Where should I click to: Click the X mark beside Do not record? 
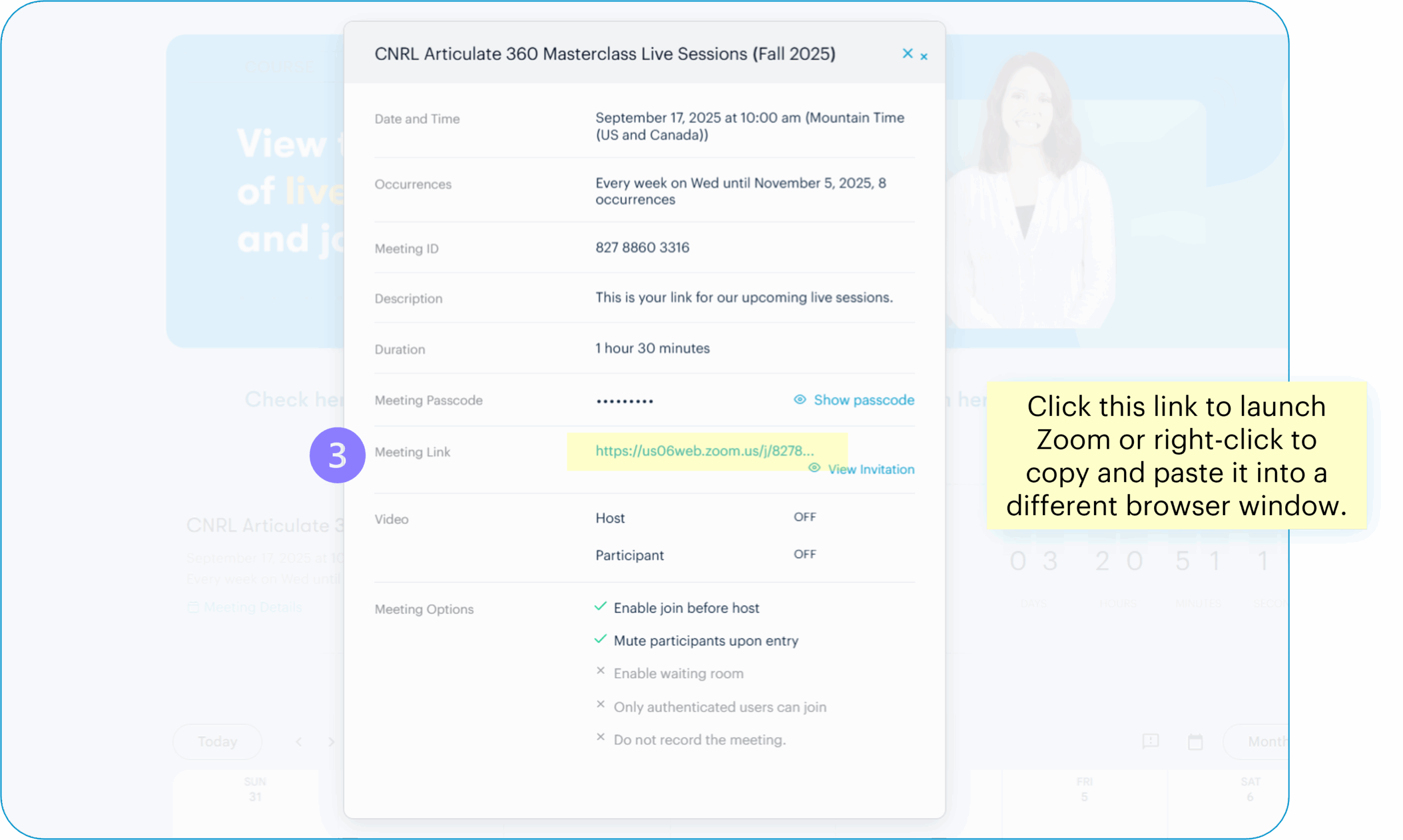[601, 737]
